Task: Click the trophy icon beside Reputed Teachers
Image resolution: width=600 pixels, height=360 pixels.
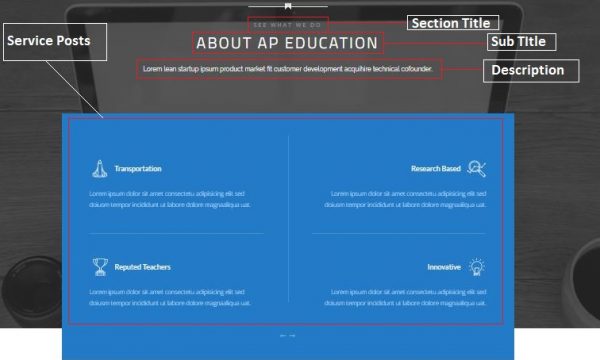Action: pos(100,267)
